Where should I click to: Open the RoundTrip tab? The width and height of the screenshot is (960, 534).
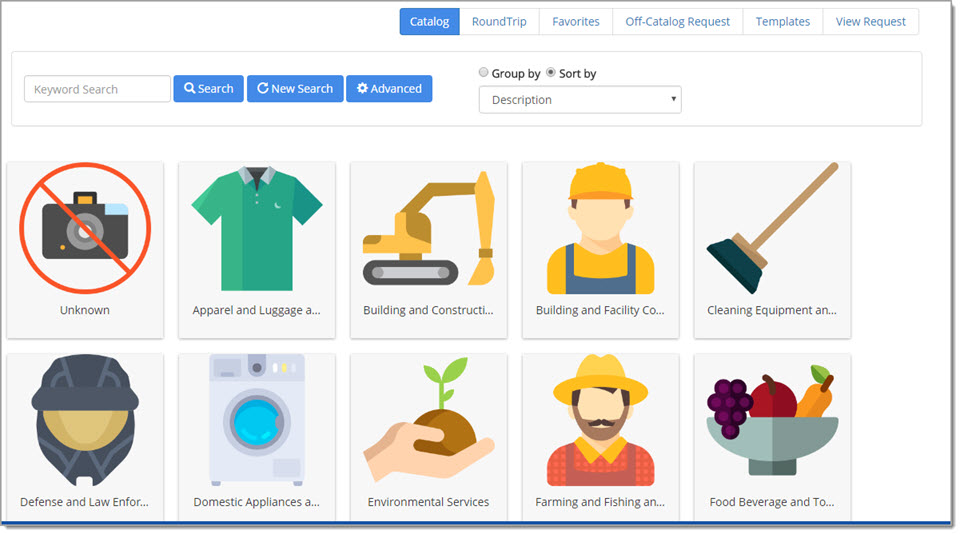pos(499,21)
